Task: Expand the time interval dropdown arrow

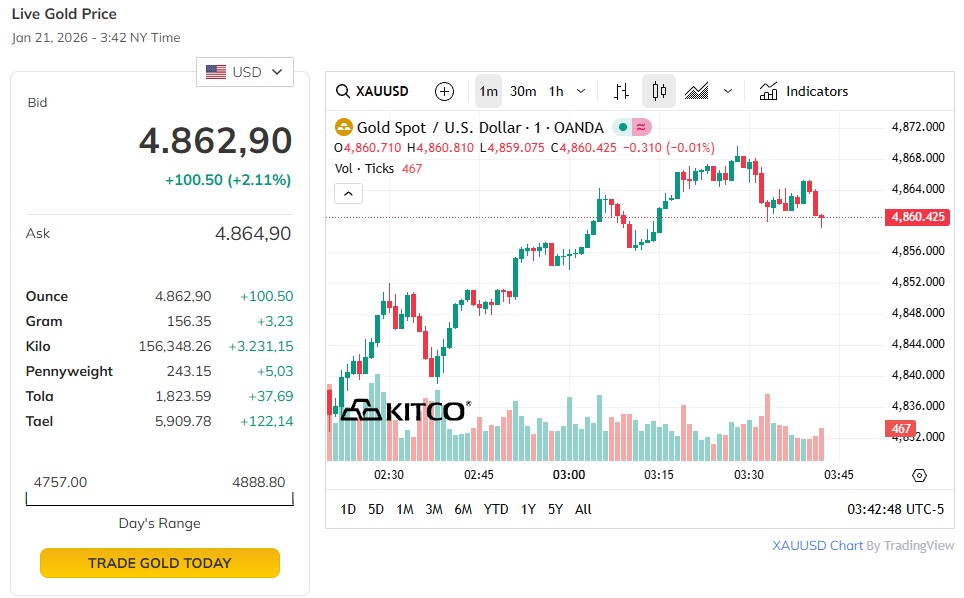Action: 581,91
